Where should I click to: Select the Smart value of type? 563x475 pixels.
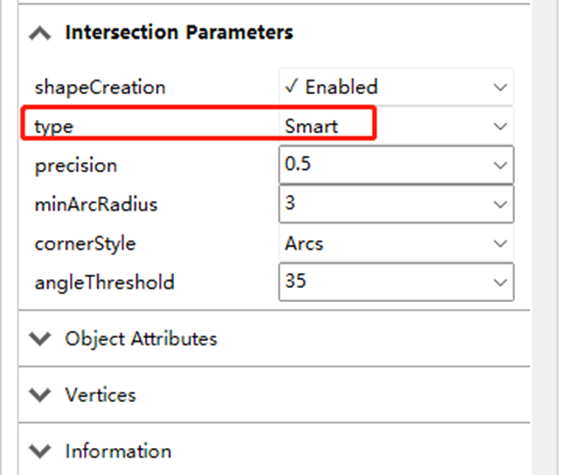[x=311, y=126]
